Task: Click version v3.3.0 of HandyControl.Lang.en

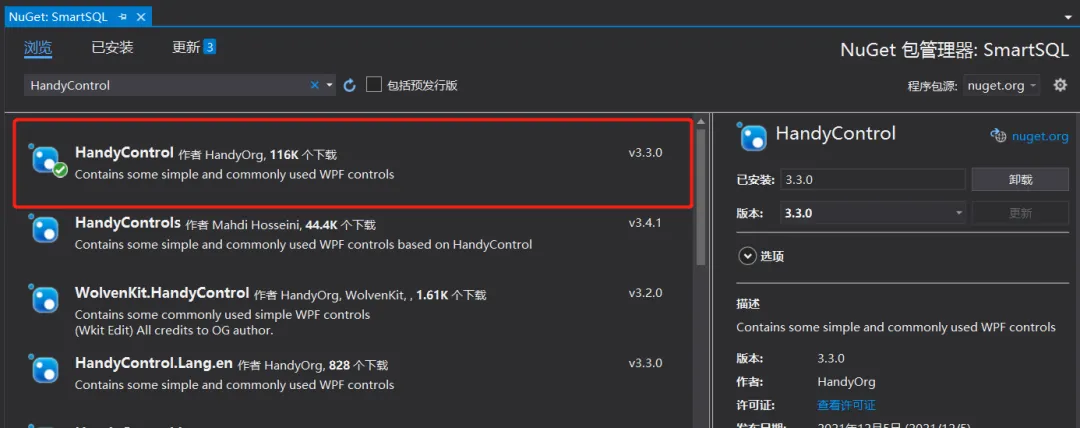Action: 645,363
